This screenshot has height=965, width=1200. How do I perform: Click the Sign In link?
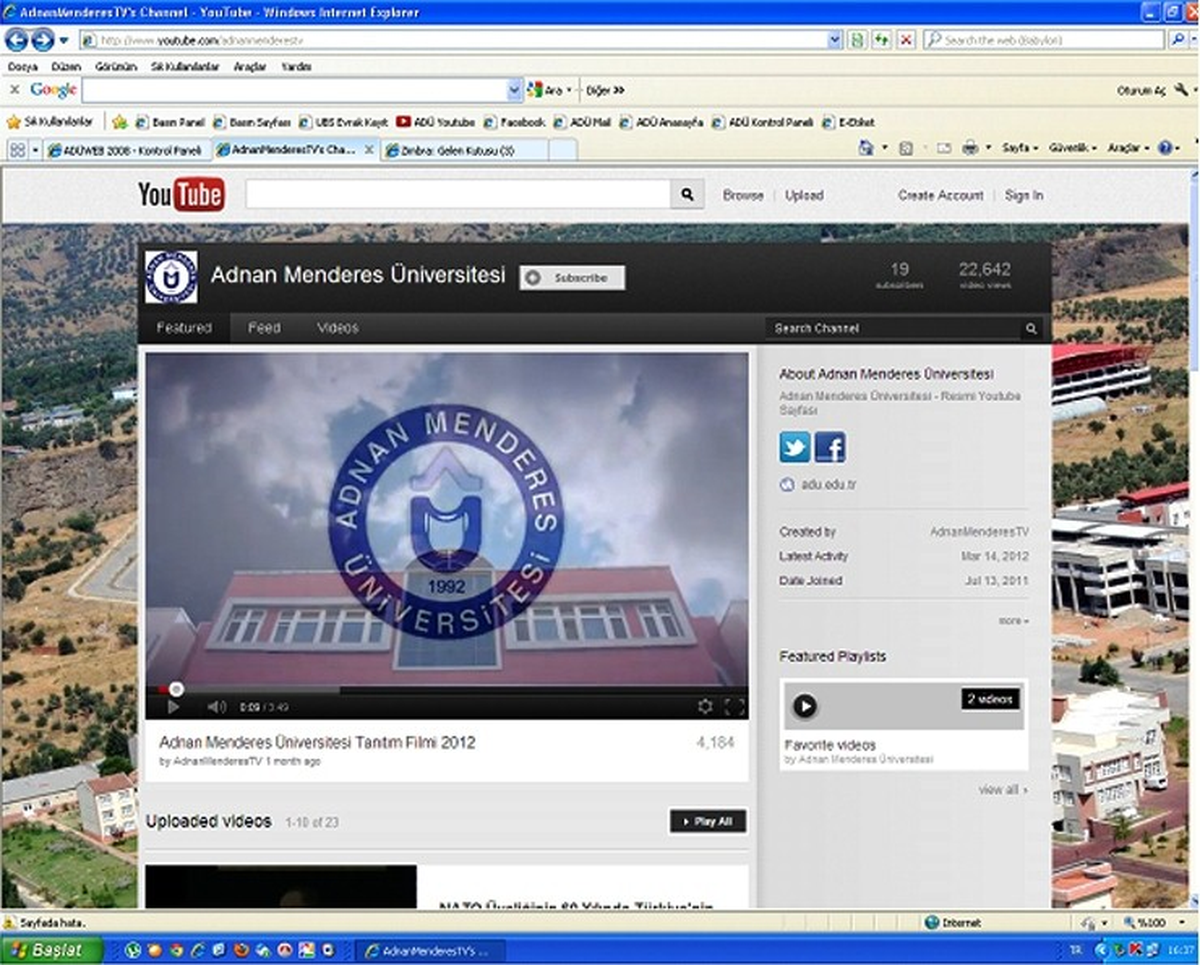point(1024,195)
